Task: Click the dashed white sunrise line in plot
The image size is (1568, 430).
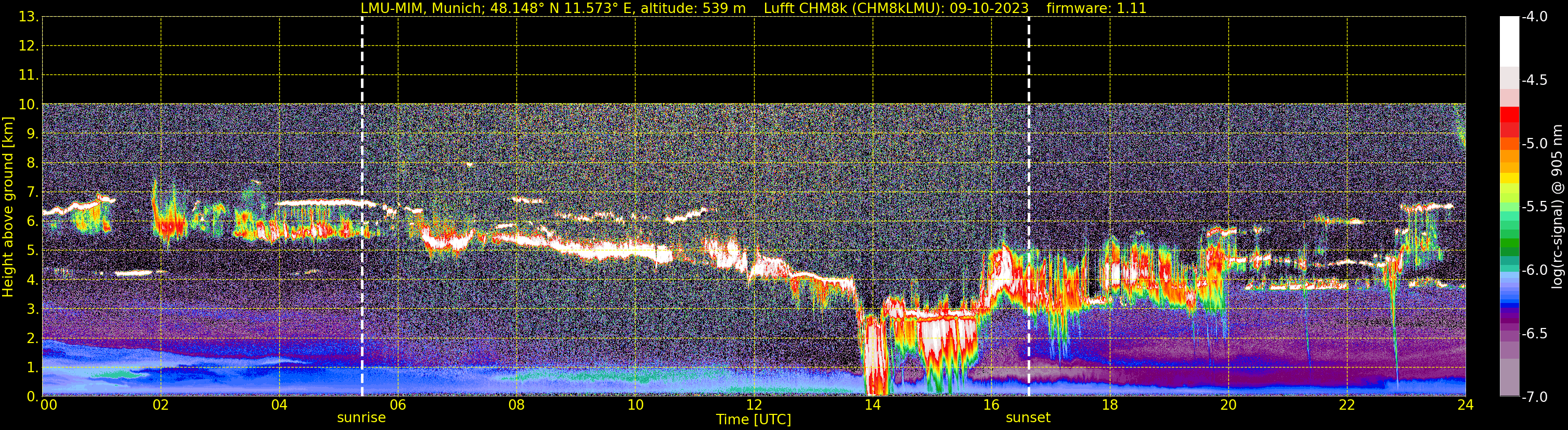Action: pyautogui.click(x=362, y=207)
